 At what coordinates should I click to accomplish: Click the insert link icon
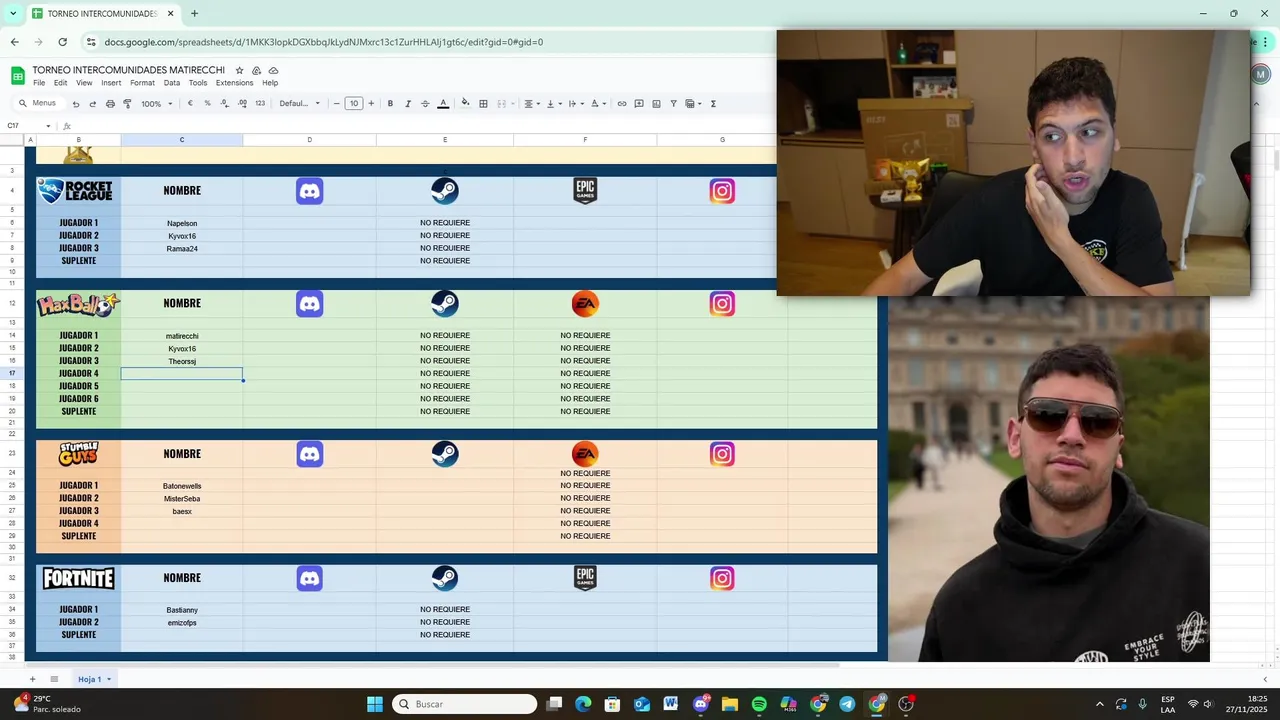coord(622,104)
